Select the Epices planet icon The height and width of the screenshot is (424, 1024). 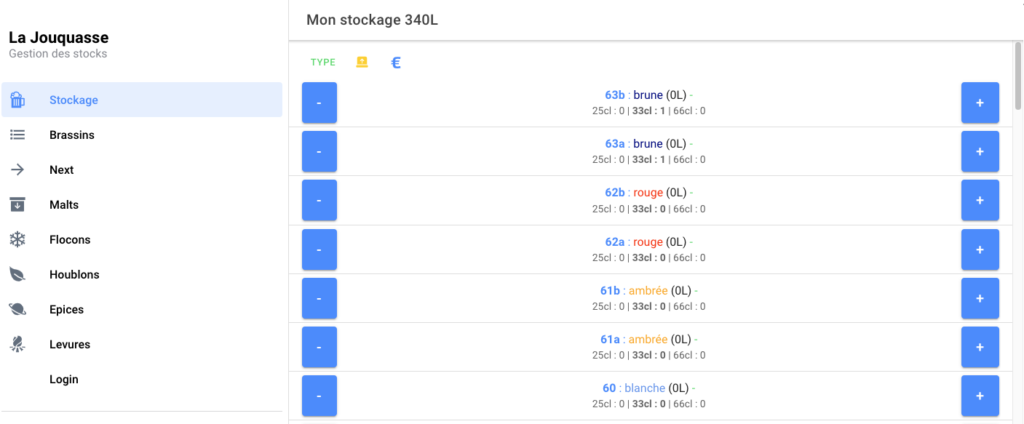click(x=18, y=310)
